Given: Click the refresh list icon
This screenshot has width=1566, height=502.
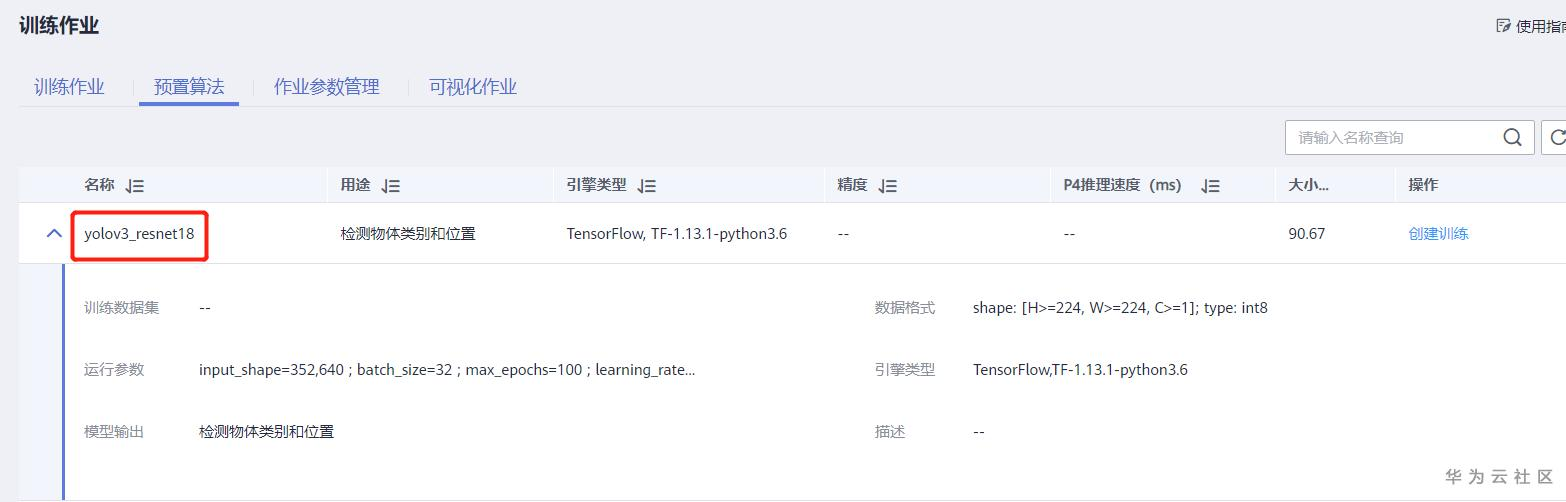Looking at the screenshot, I should (1557, 138).
